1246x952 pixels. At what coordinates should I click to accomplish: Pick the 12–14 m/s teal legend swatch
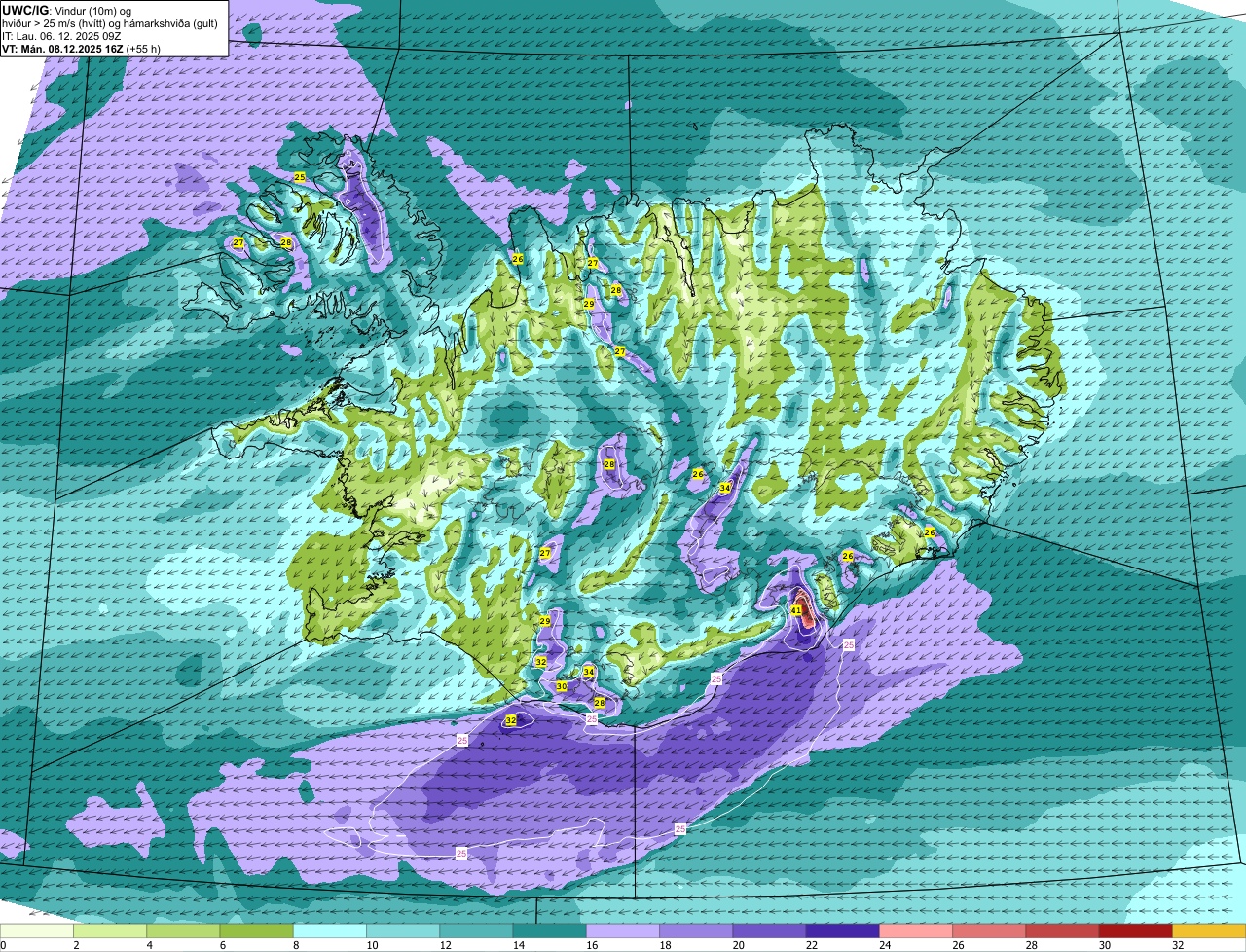(x=476, y=932)
